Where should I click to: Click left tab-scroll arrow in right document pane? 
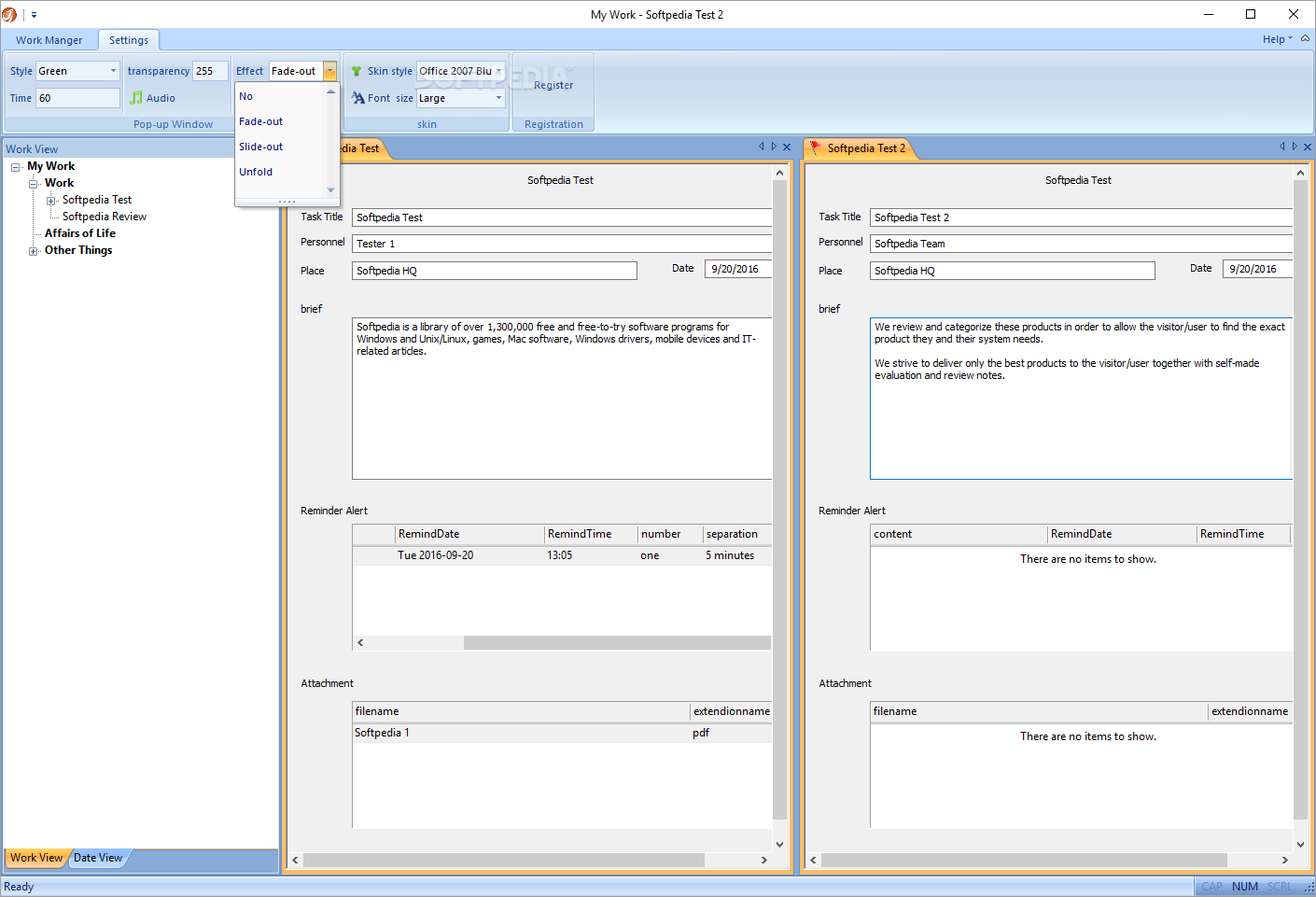pos(1282,147)
